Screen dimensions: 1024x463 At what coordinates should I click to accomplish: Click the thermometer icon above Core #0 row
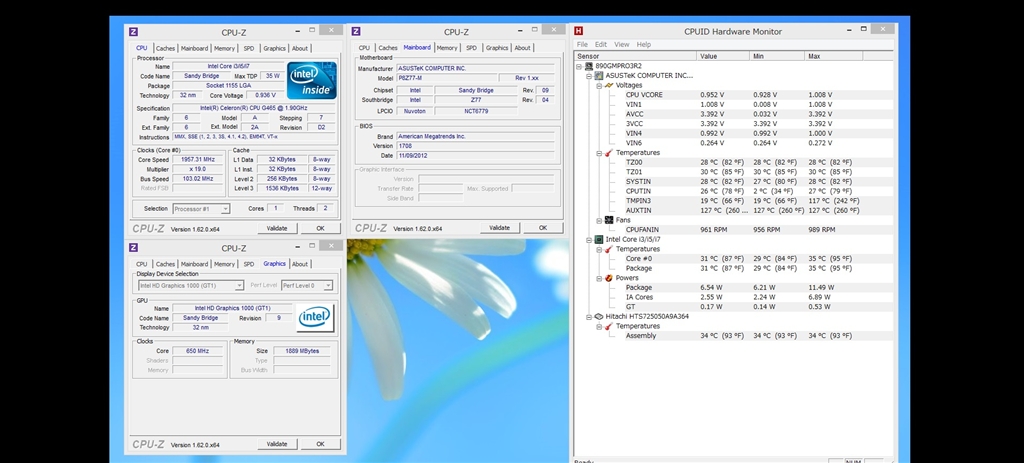tap(609, 249)
